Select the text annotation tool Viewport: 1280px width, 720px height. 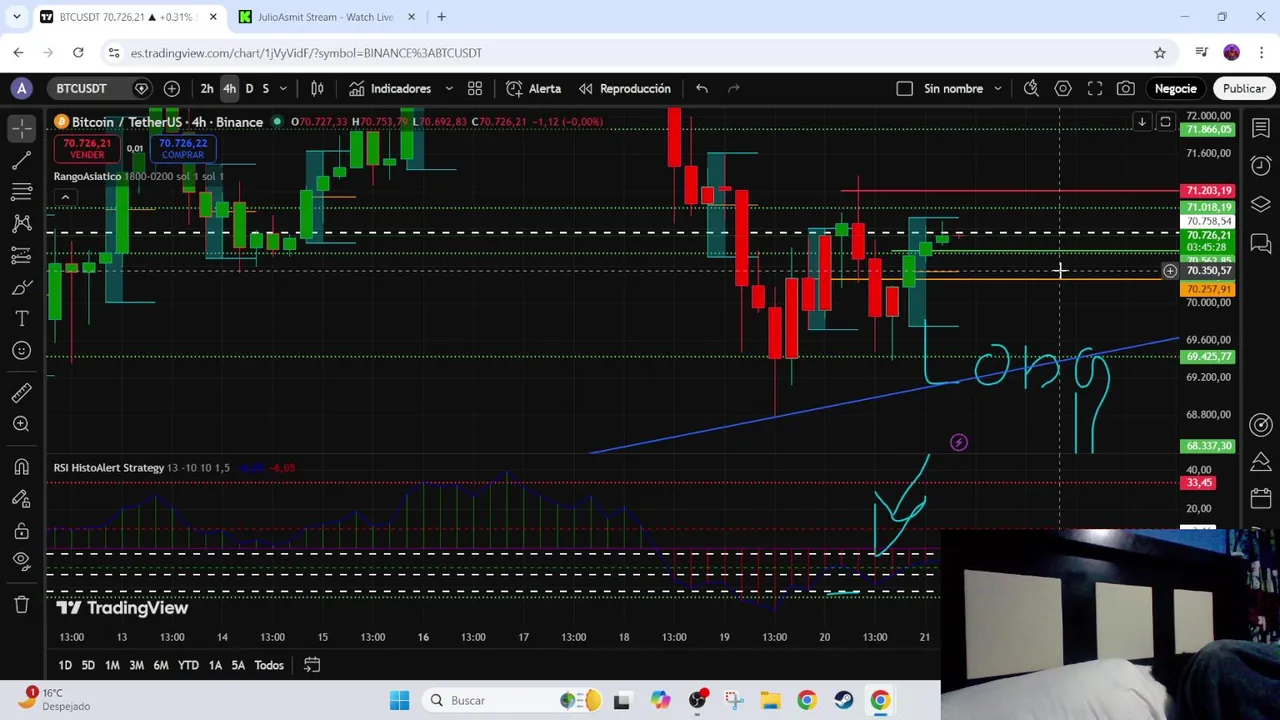(x=22, y=319)
